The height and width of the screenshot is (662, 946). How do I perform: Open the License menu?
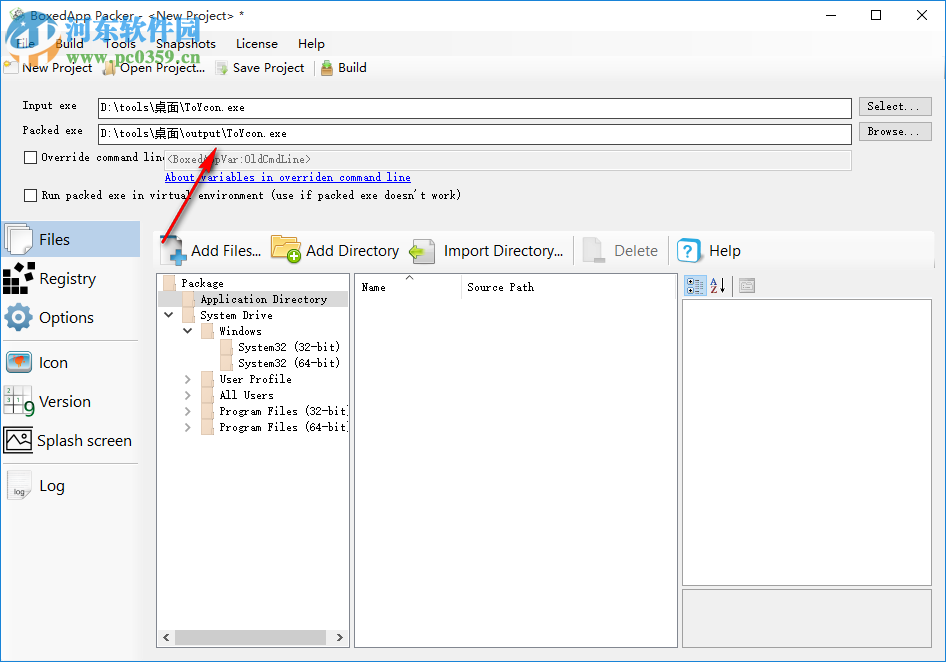[x=256, y=44]
